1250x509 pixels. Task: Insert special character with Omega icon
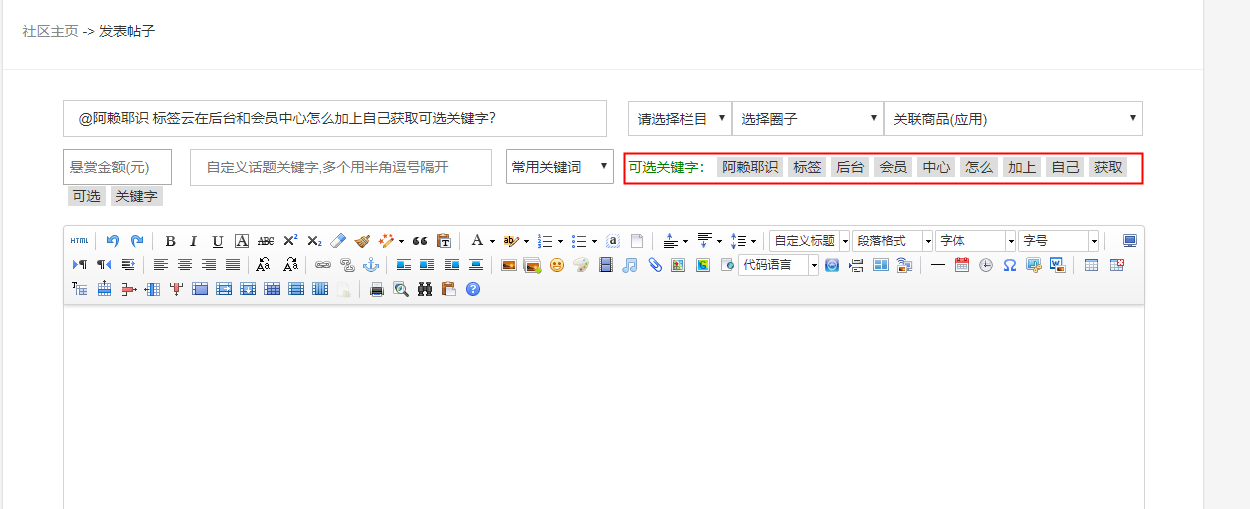pos(1009,265)
